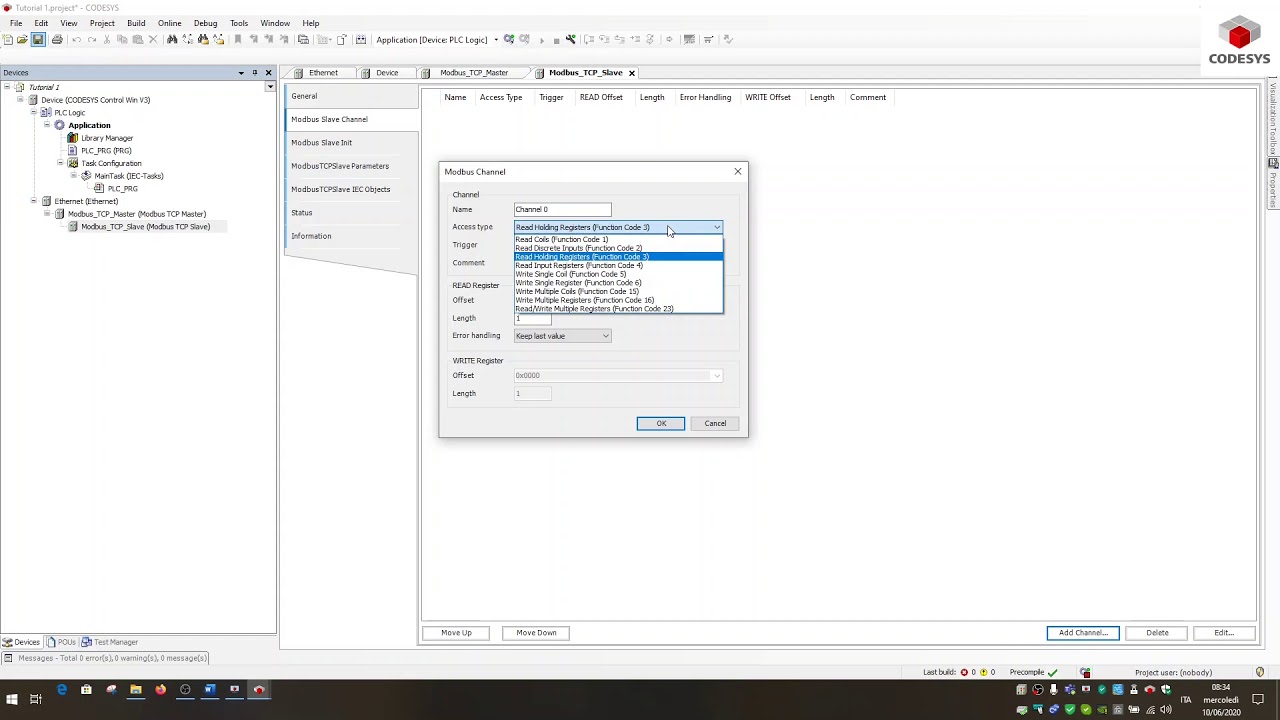Close the Modbus Channel dialog window
This screenshot has width=1280, height=720.
pyautogui.click(x=738, y=172)
